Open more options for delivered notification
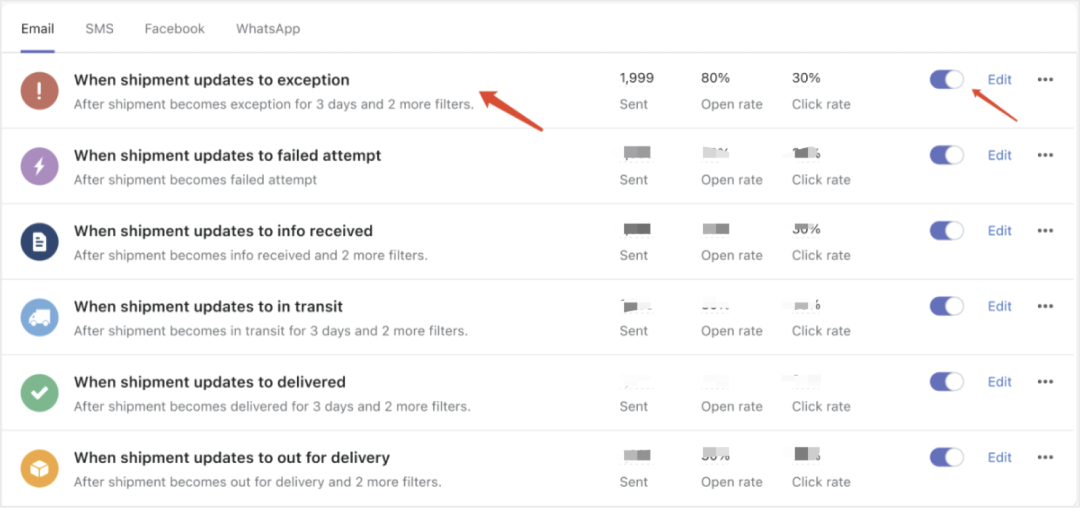This screenshot has height=508, width=1080. pyautogui.click(x=1045, y=382)
